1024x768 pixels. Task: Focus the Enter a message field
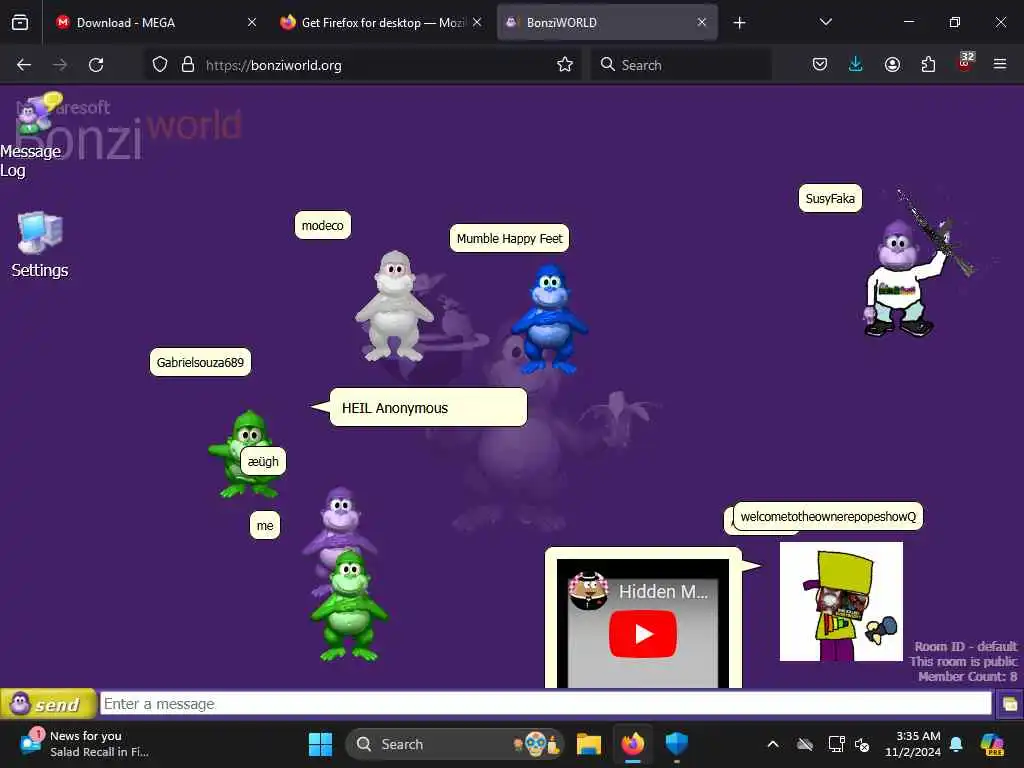[x=545, y=703]
